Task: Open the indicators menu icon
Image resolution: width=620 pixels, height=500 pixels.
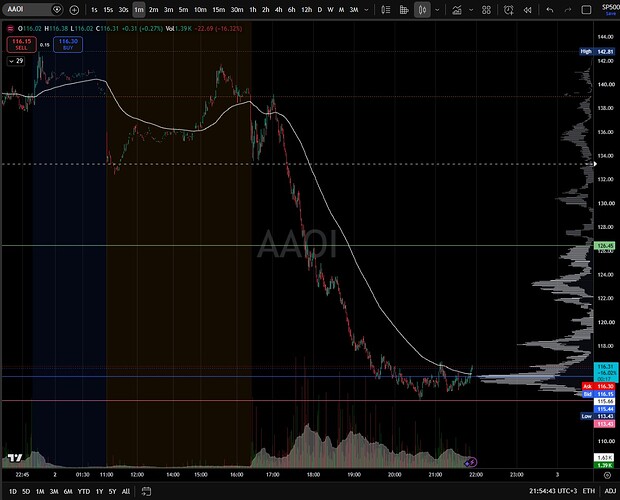Action: tap(457, 10)
